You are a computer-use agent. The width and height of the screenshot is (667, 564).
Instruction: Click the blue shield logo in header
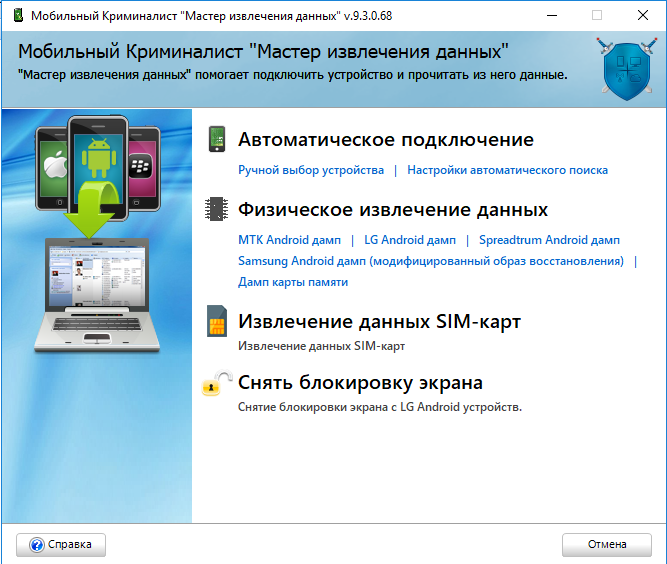point(627,68)
